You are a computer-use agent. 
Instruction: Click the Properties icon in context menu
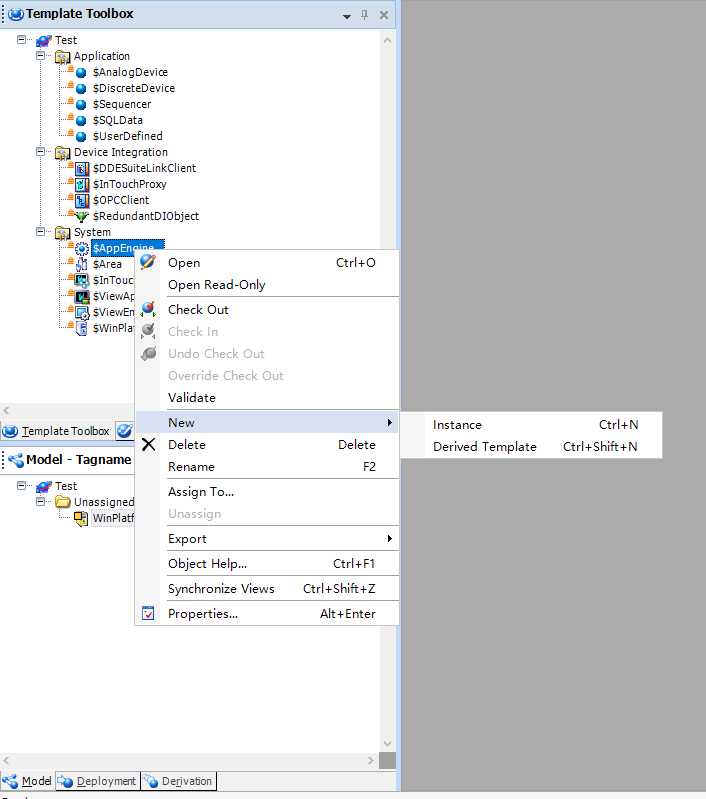pos(148,614)
